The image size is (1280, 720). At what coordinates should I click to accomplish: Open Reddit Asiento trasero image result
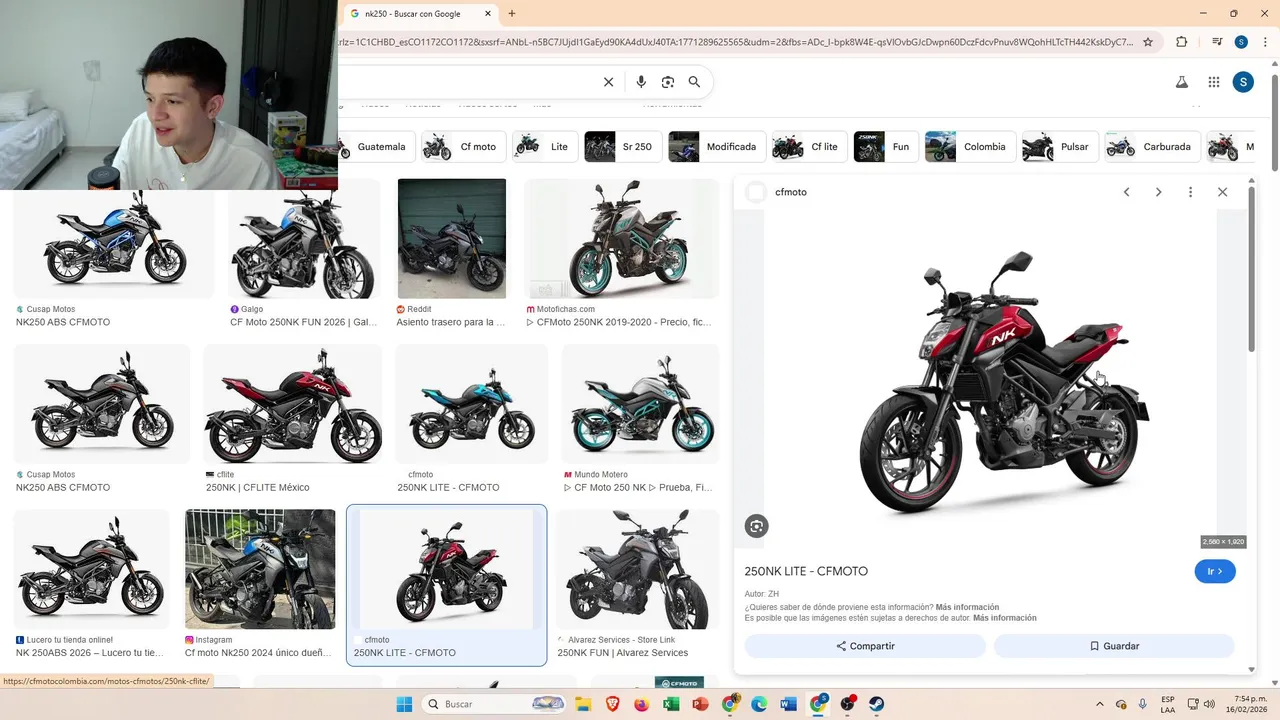[x=452, y=239]
